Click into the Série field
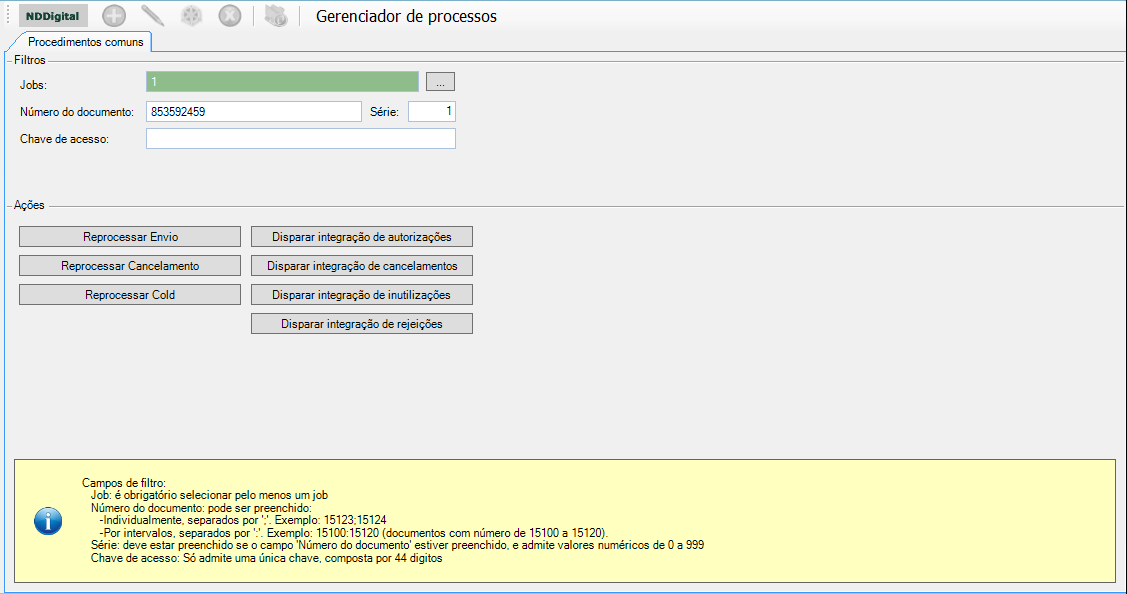Viewport: 1127px width, 594px height. click(432, 111)
